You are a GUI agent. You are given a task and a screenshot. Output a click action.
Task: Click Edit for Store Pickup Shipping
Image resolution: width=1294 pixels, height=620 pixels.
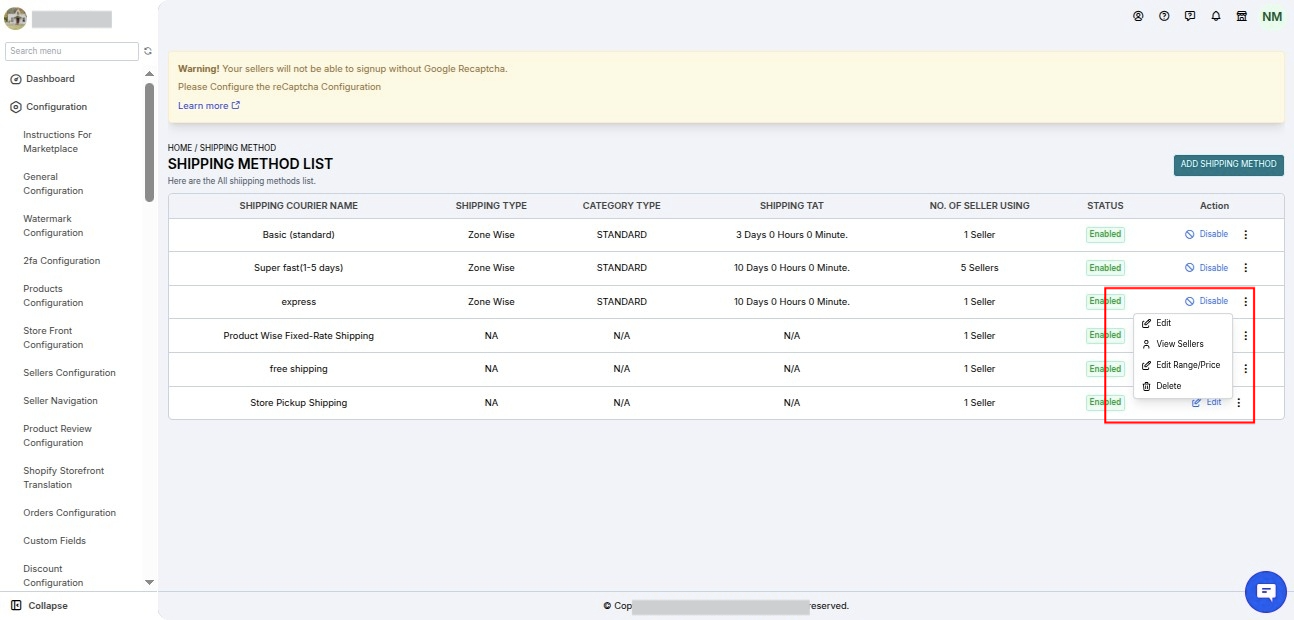1207,402
